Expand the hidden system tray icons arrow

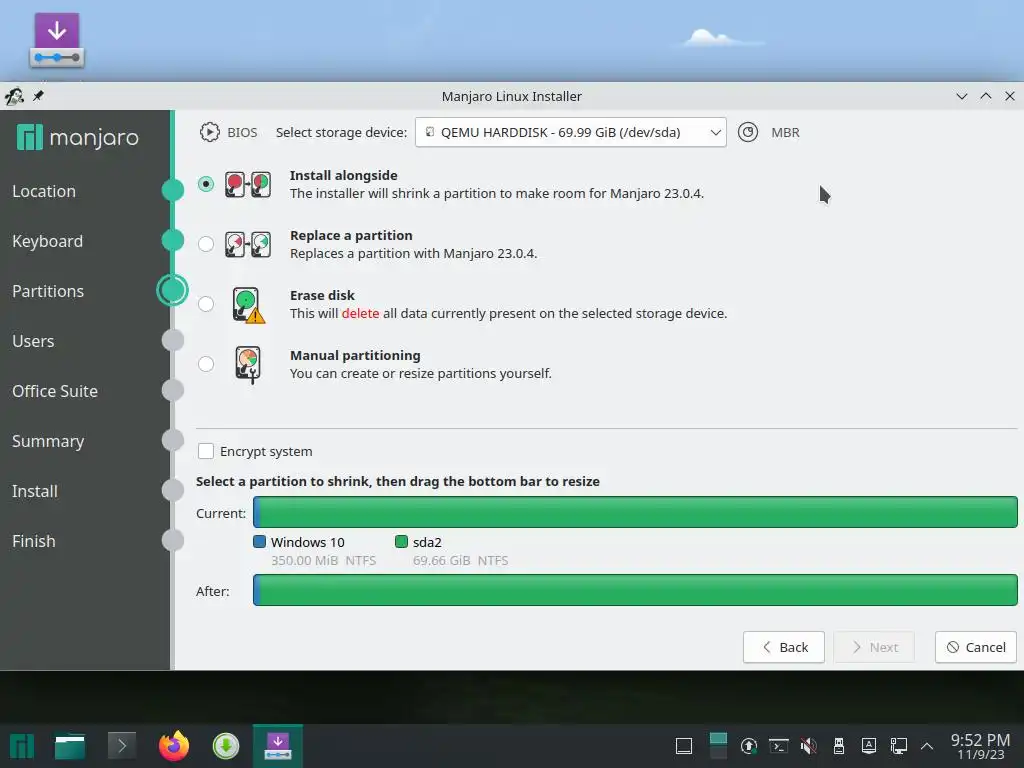click(927, 746)
